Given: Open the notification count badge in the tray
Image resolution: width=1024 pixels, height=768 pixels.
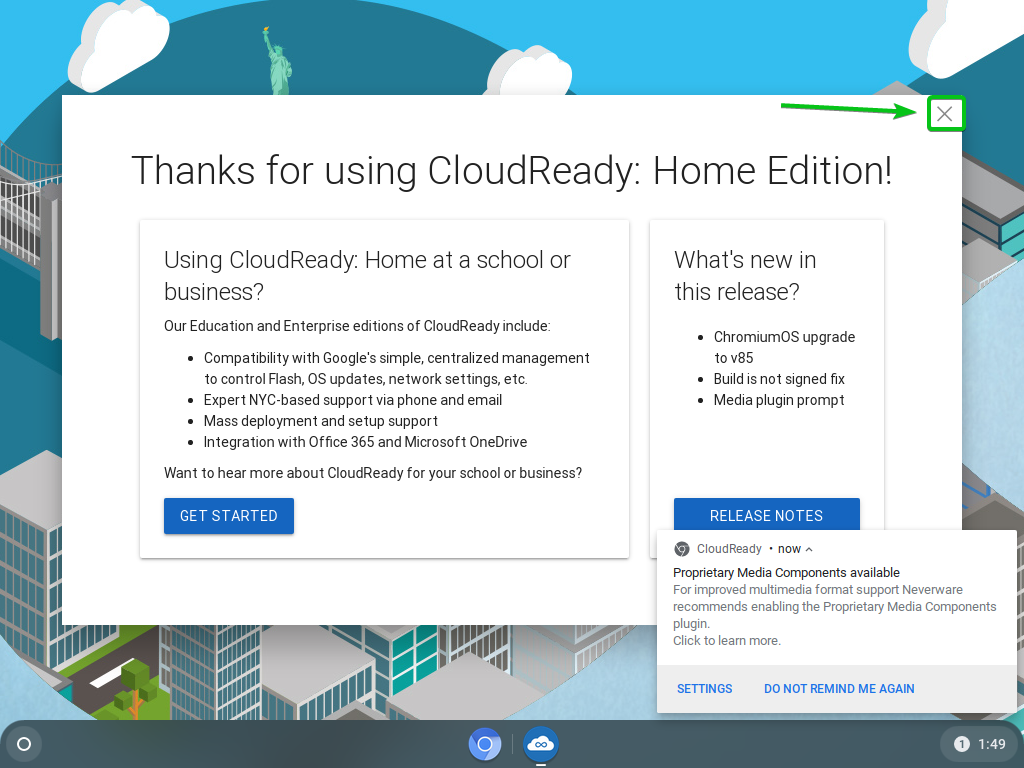Looking at the screenshot, I should point(961,744).
